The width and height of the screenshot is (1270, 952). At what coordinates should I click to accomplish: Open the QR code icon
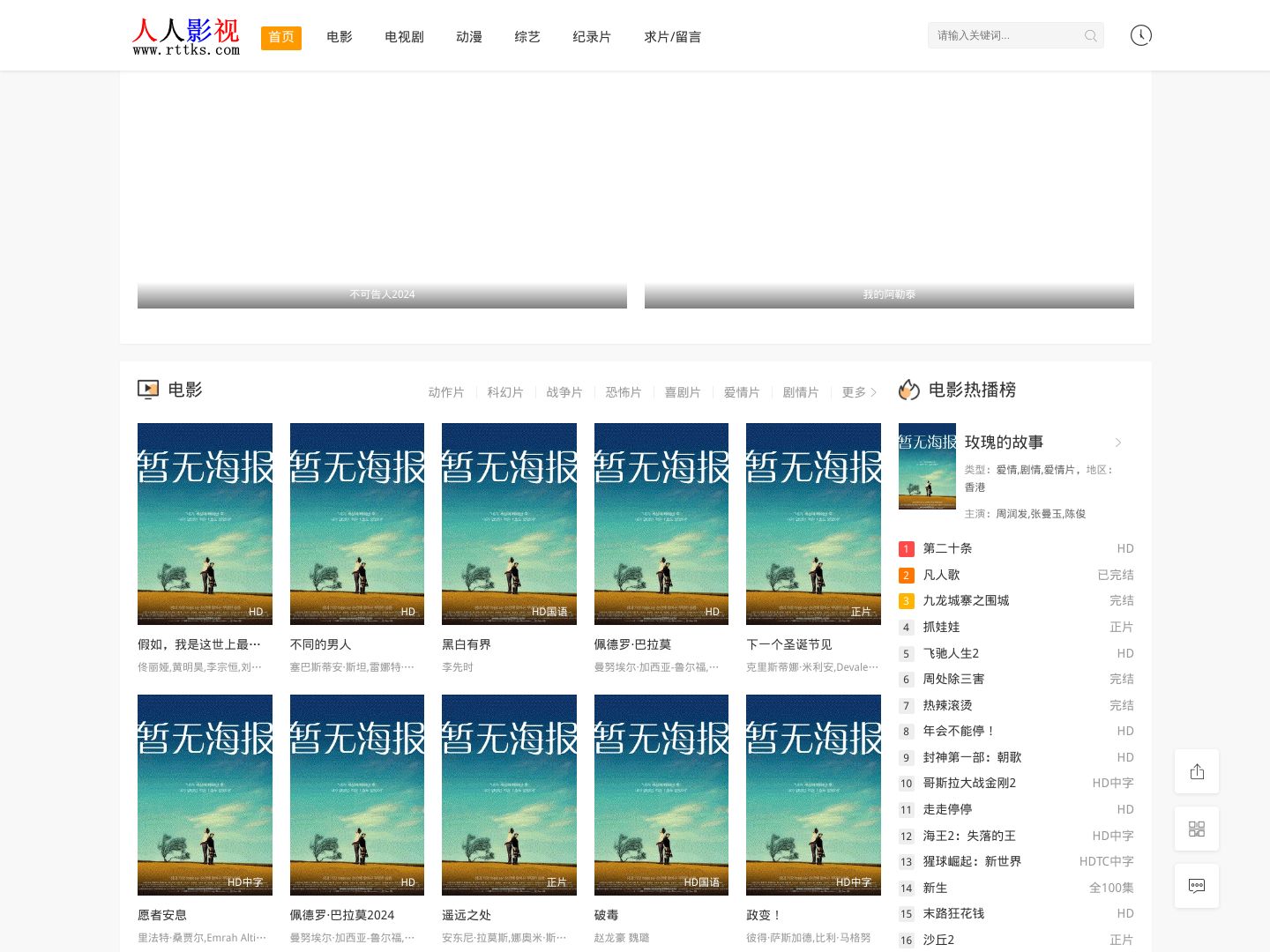pyautogui.click(x=1196, y=829)
